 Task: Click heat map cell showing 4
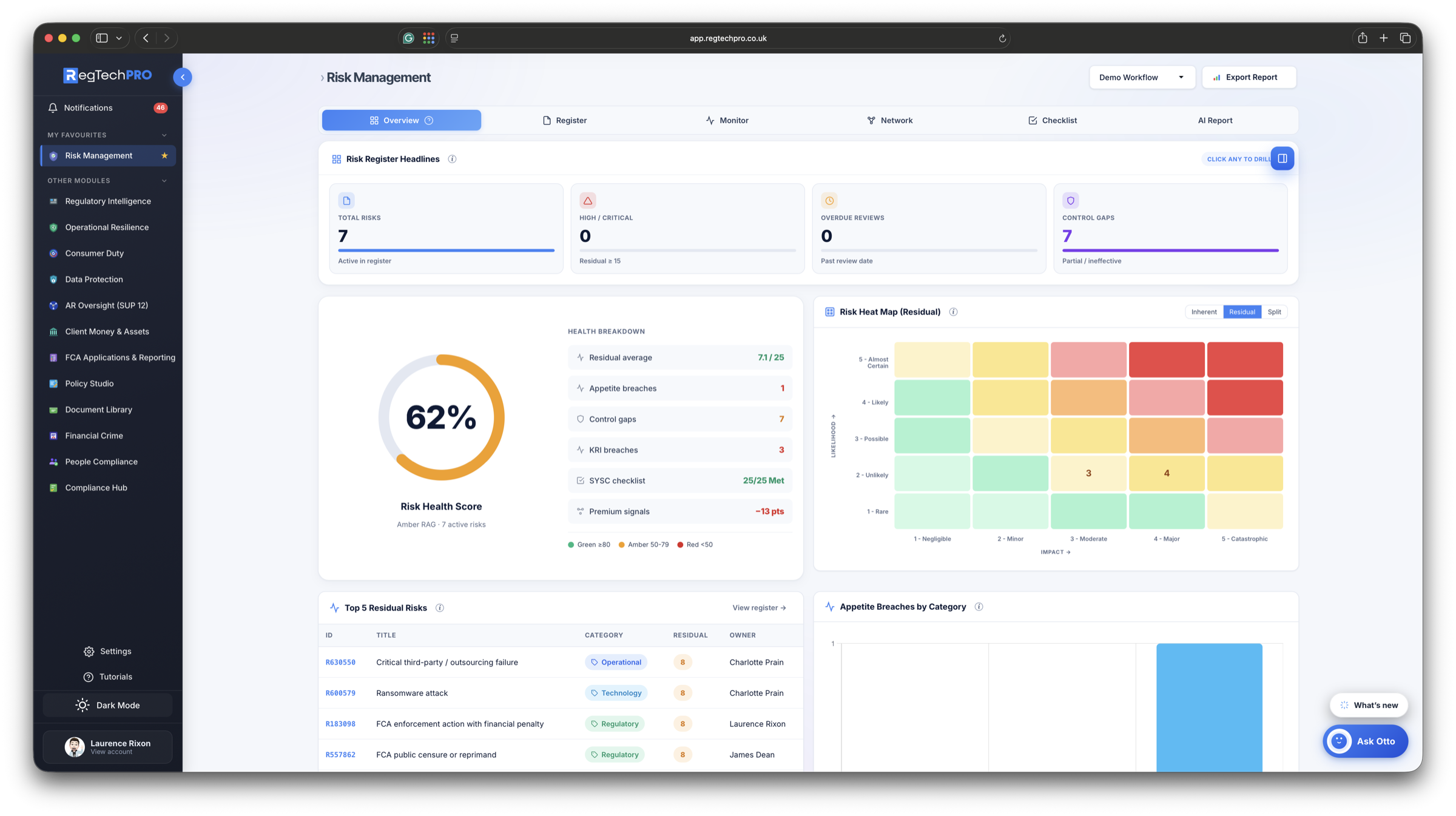point(1166,473)
